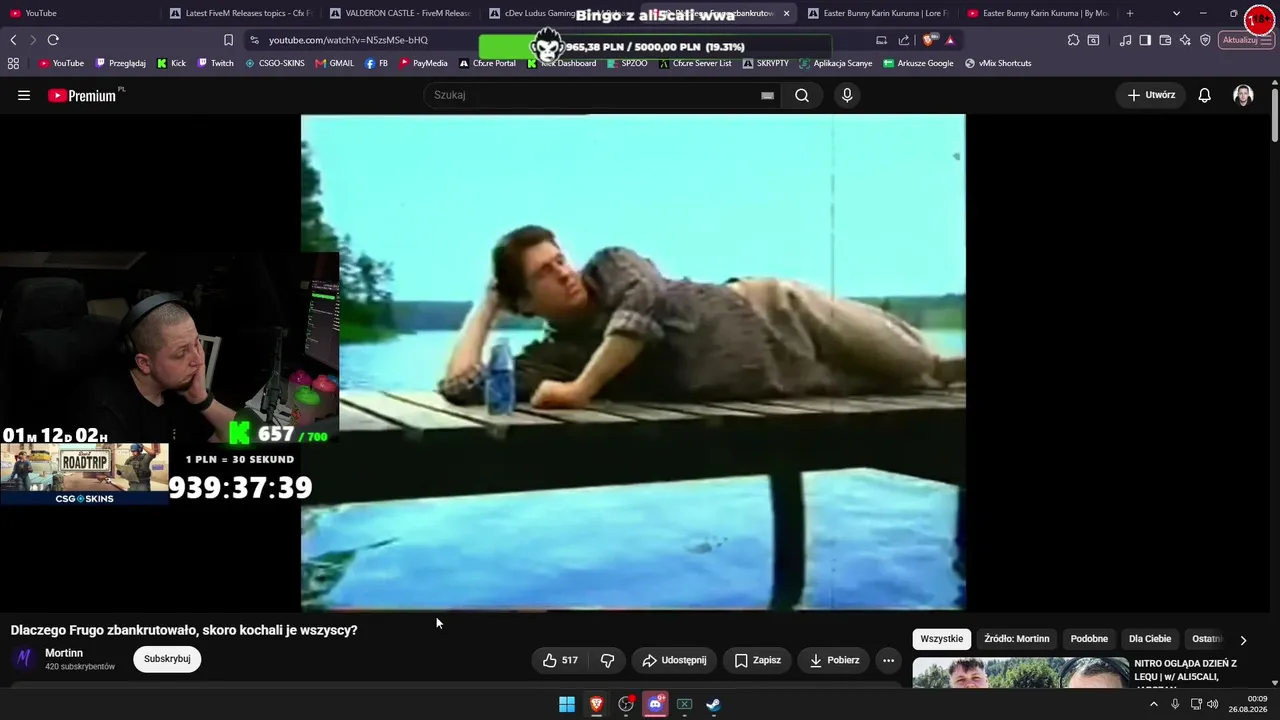The height and width of the screenshot is (720, 1280).
Task: Open the on-screen keyboard in search box
Action: click(767, 95)
